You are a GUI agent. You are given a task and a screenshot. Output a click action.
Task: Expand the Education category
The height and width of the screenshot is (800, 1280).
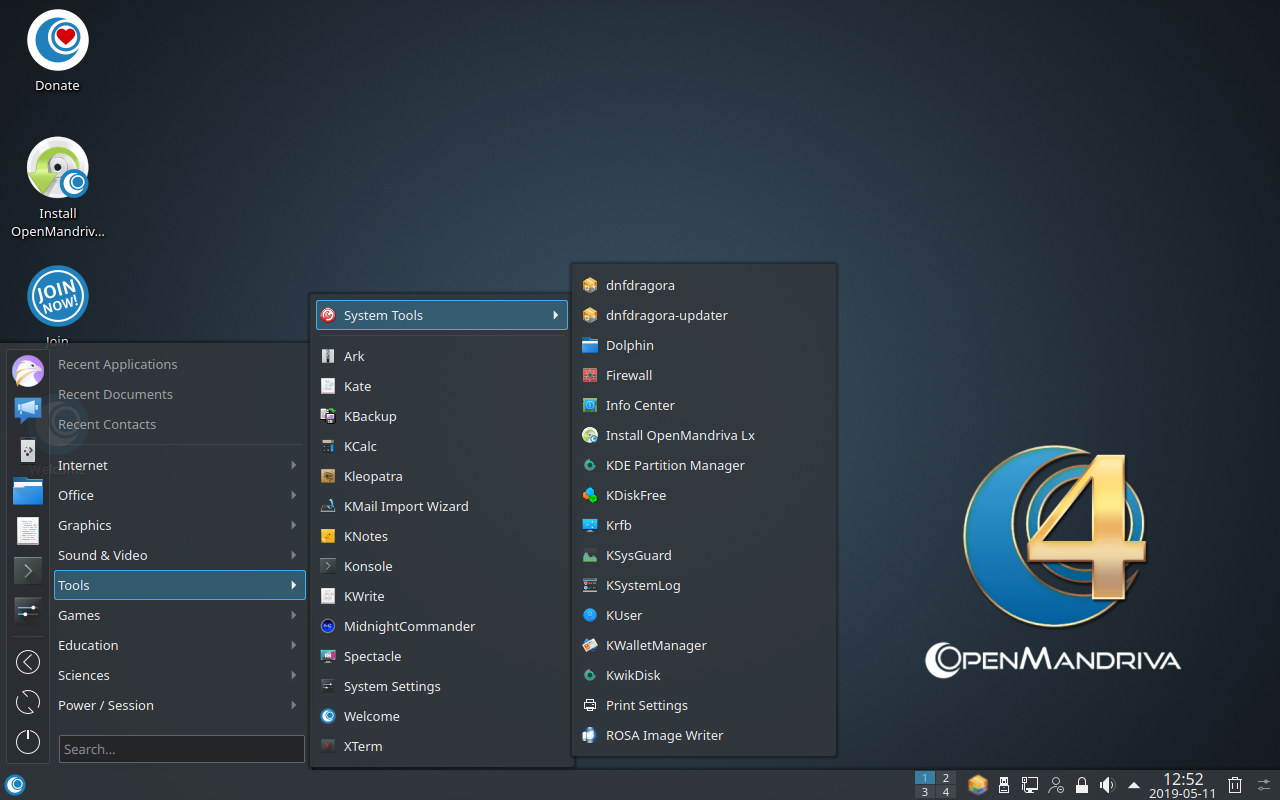(179, 645)
